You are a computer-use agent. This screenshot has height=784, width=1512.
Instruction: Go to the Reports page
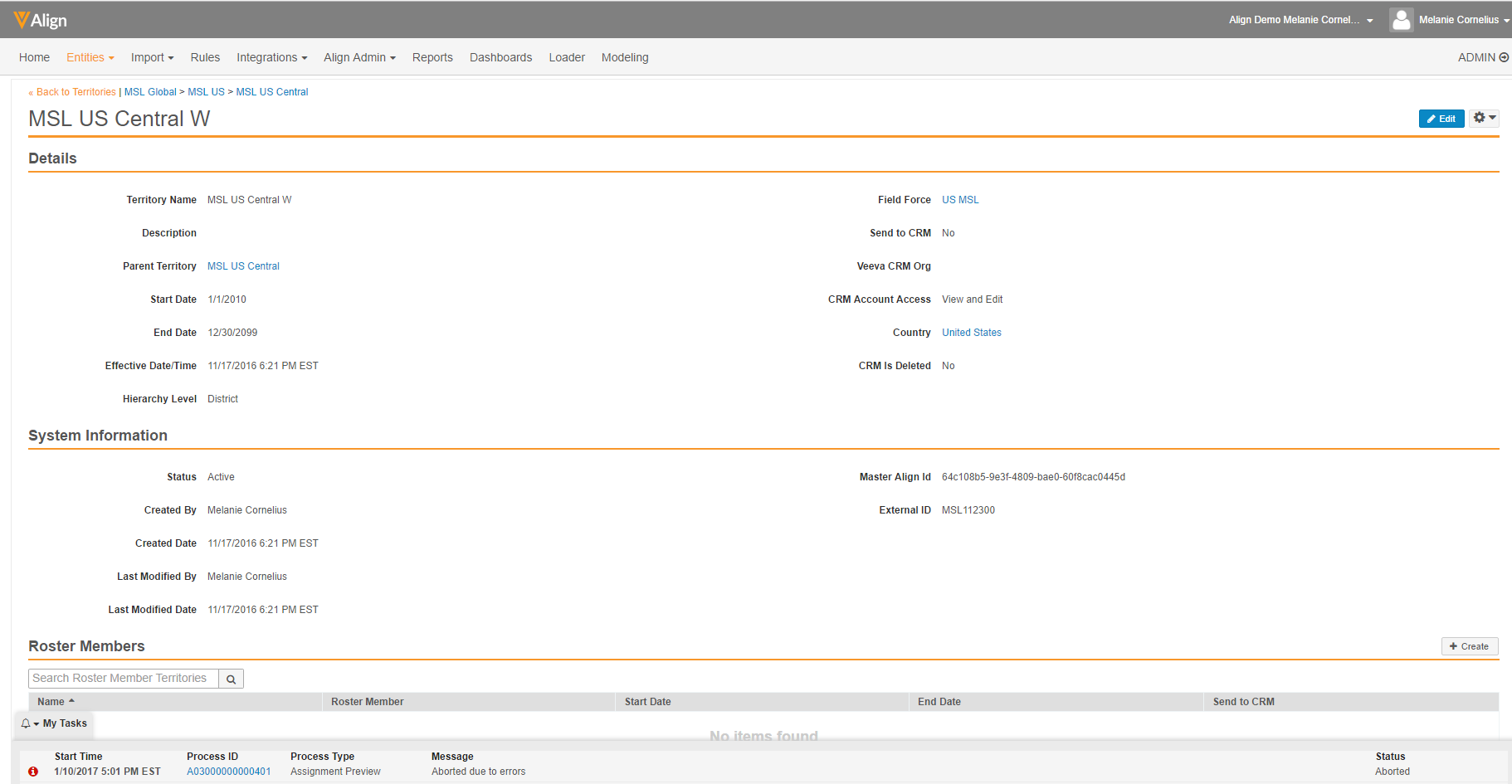(432, 57)
